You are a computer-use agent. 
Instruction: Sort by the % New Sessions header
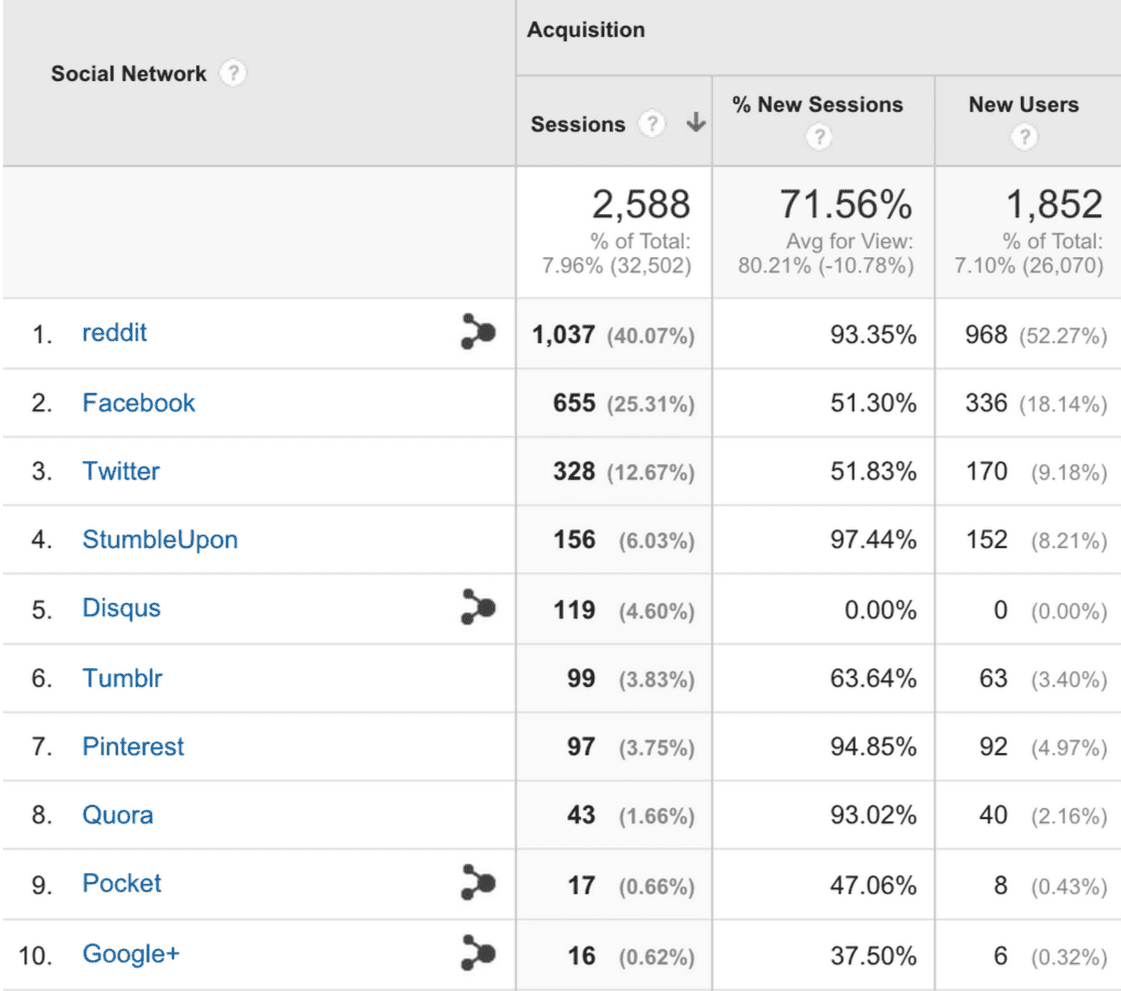pos(818,104)
